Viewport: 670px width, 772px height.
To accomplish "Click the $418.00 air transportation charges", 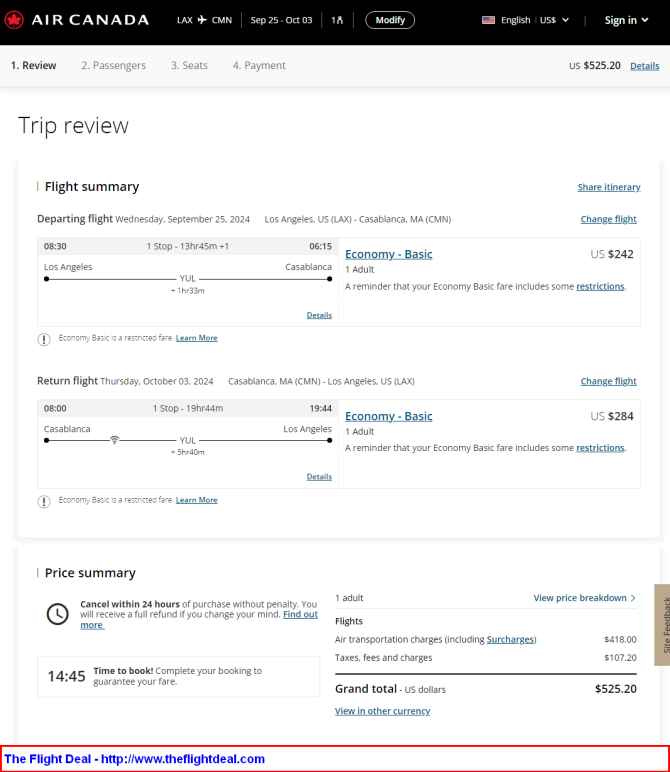I will [x=620, y=640].
